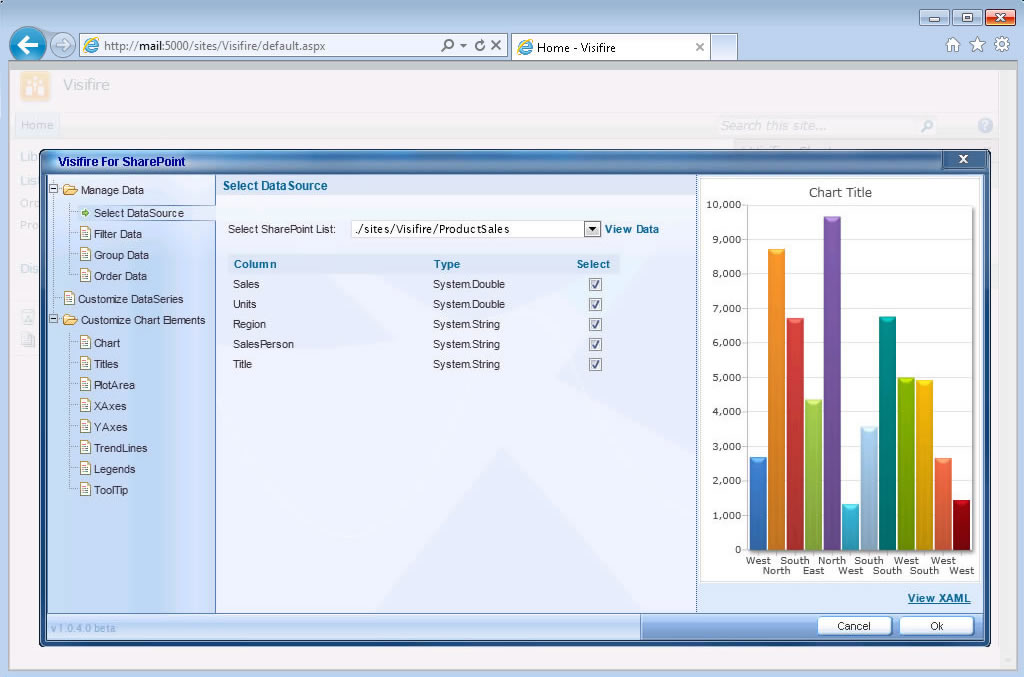
Task: Click the address bar URL field
Action: point(261,46)
